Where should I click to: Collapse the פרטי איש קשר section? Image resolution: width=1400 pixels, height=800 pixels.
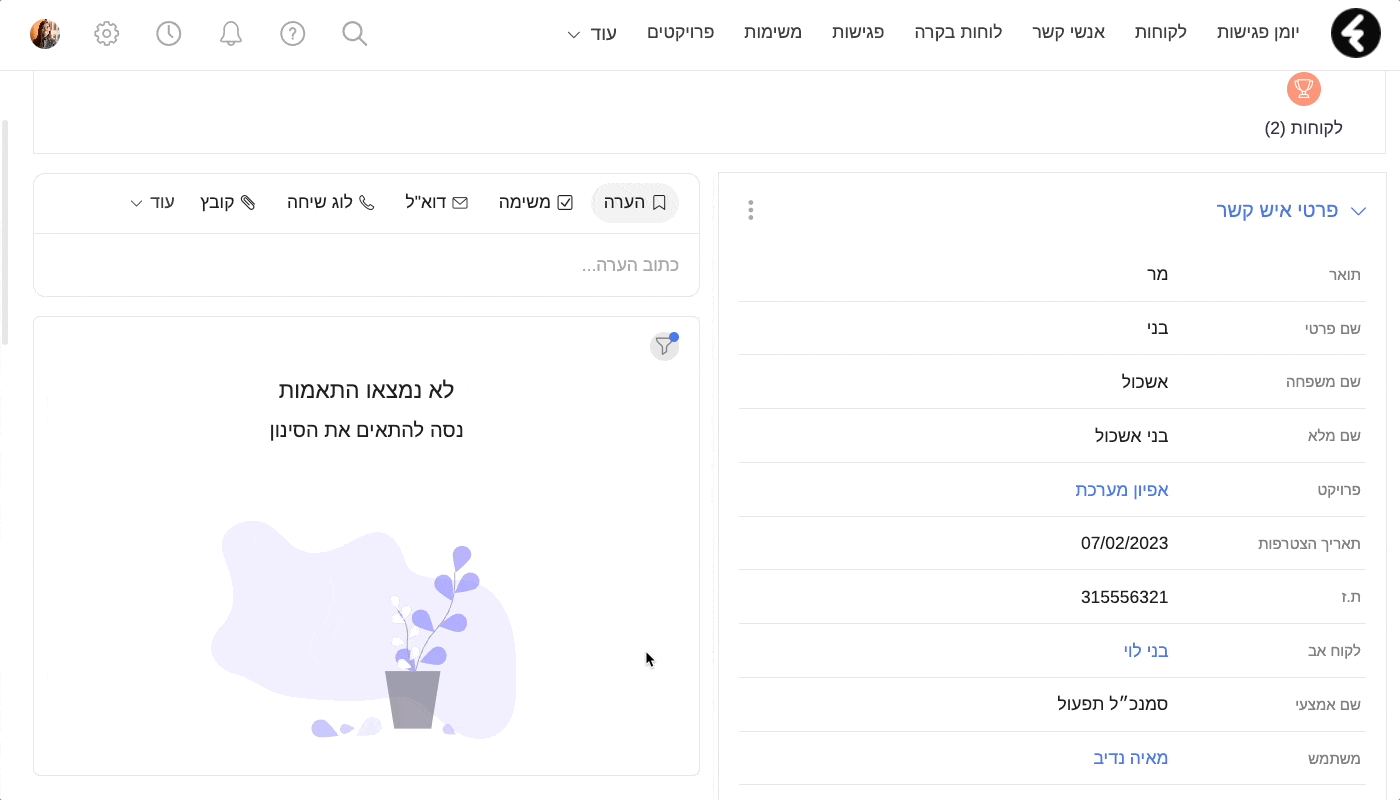pyautogui.click(x=1358, y=211)
